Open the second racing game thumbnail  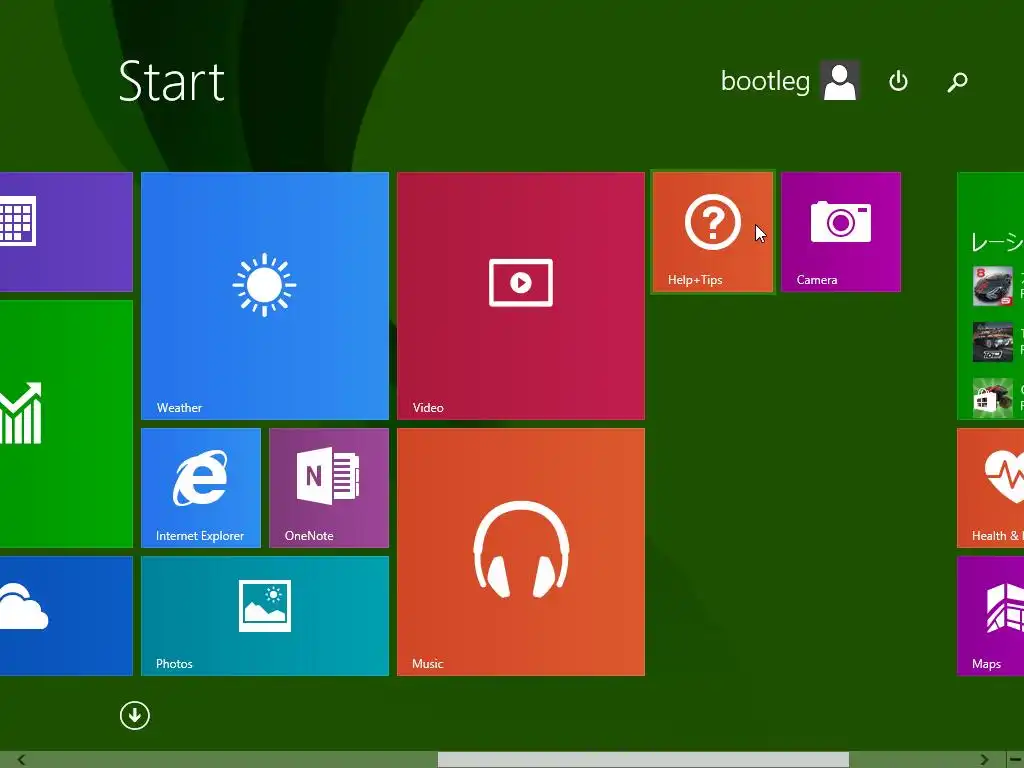(993, 342)
